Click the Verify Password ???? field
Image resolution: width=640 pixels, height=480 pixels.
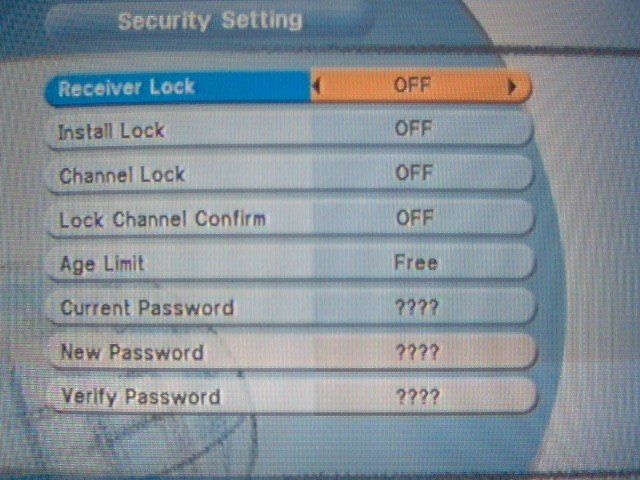(x=418, y=397)
